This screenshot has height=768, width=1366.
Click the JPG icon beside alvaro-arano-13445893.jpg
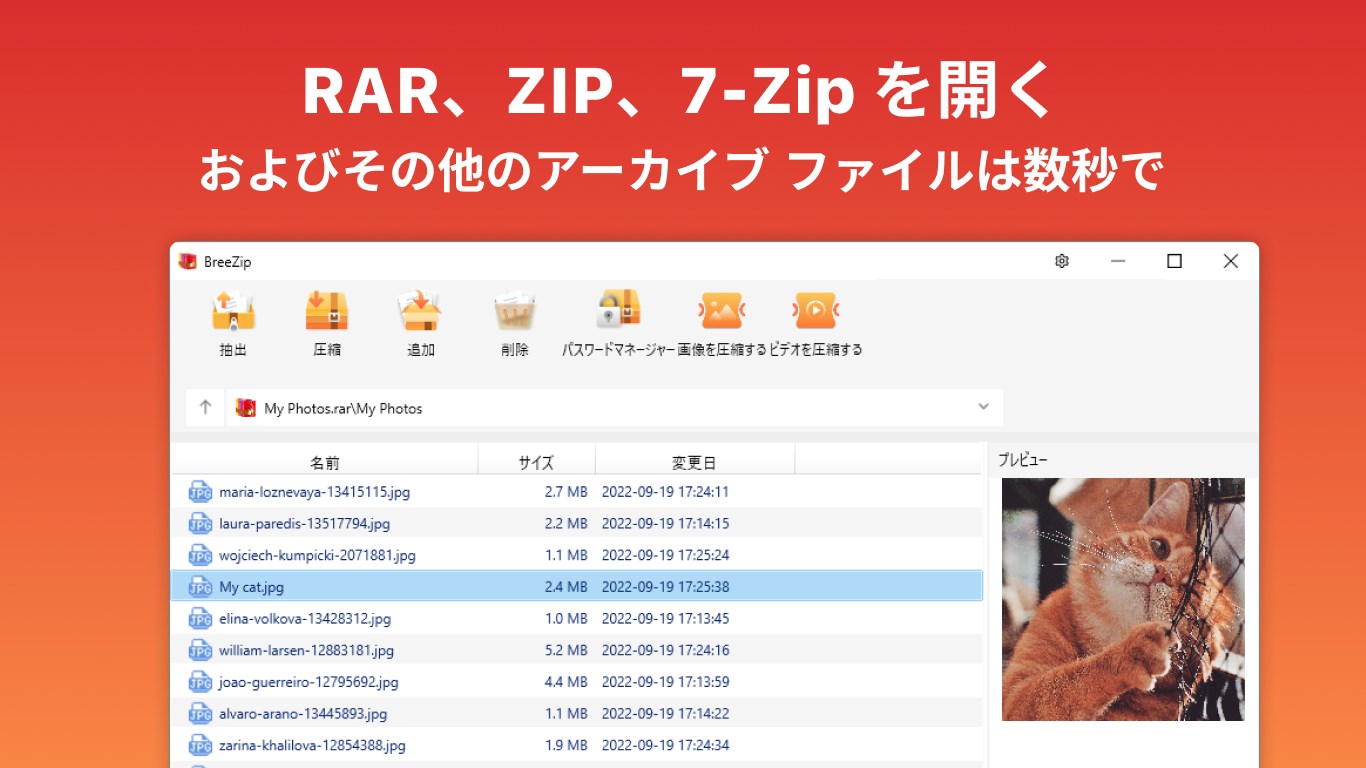tap(200, 713)
